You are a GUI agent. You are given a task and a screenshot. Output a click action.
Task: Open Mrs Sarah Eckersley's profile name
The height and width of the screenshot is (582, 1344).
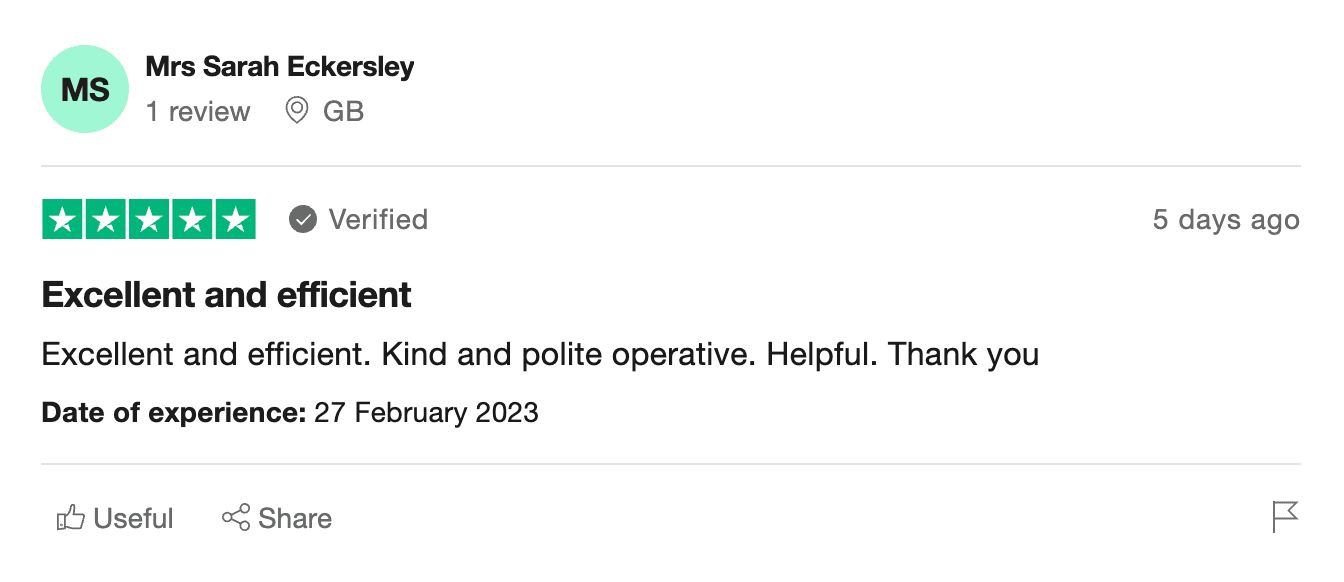click(x=280, y=67)
